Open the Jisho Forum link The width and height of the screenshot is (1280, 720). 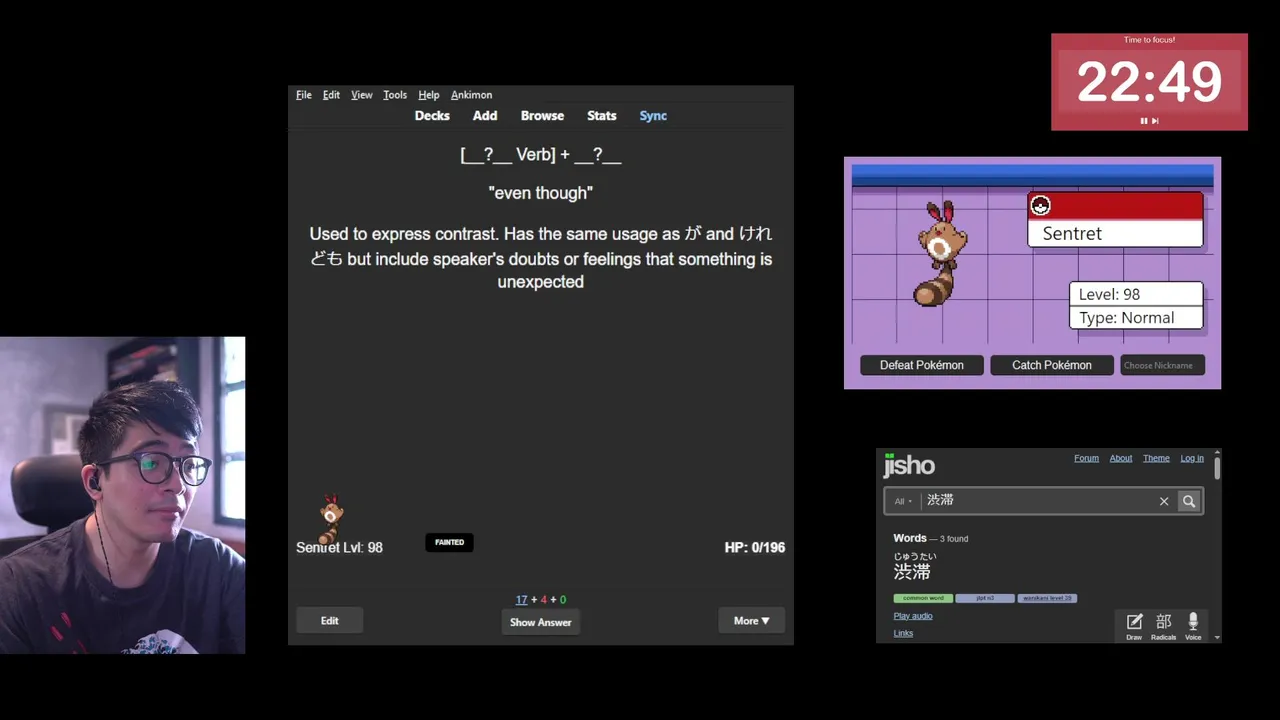pos(1086,458)
